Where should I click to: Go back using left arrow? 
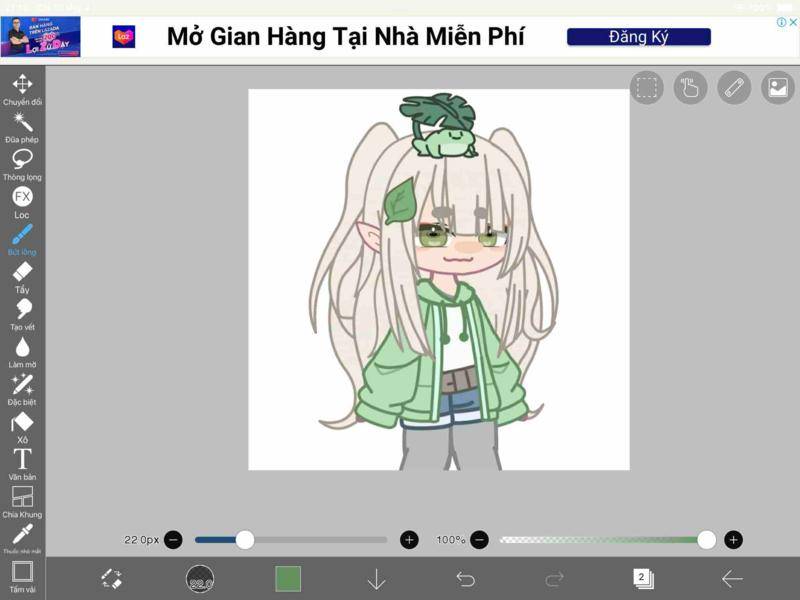[732, 579]
